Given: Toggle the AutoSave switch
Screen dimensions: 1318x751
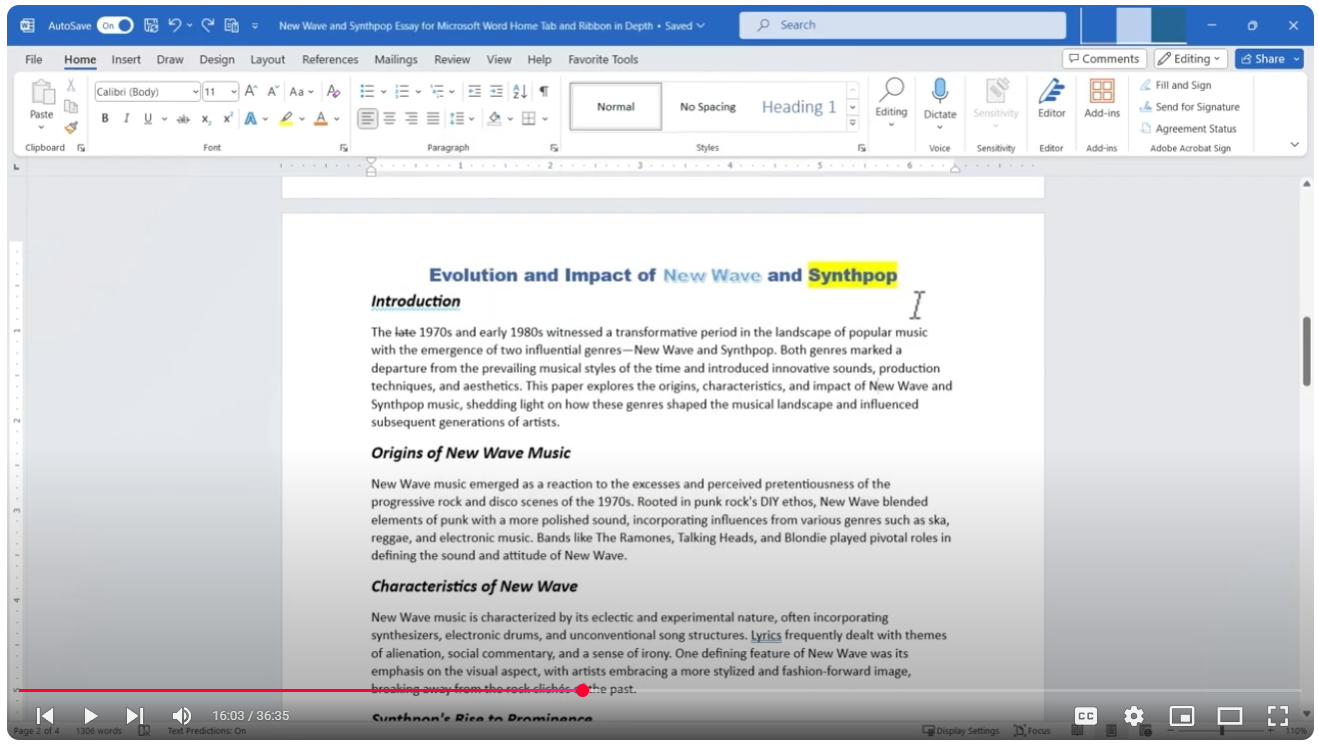Looking at the screenshot, I should tap(115, 25).
